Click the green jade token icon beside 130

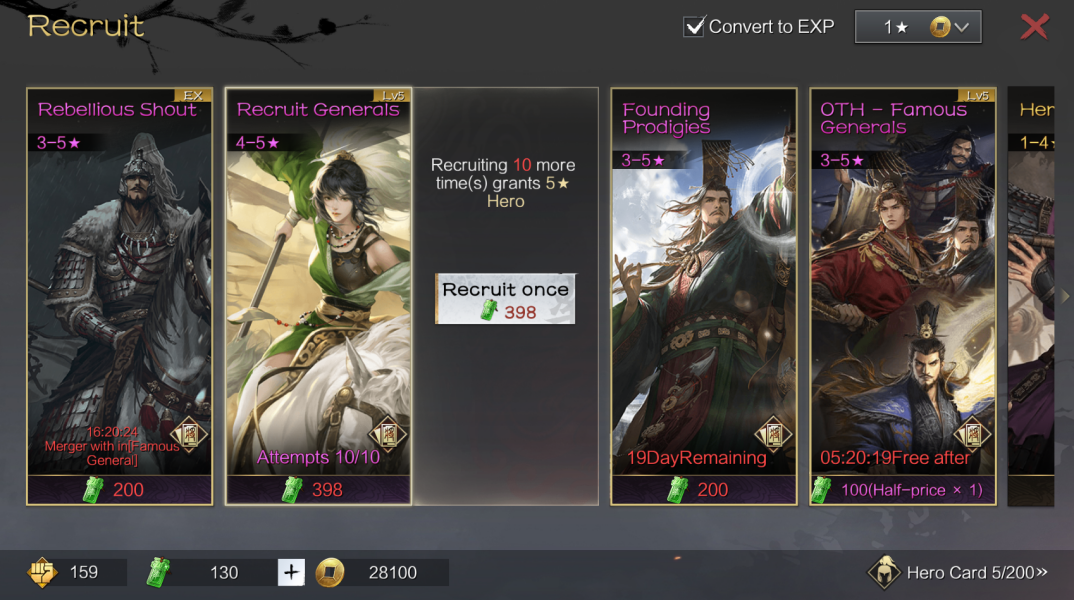point(158,572)
